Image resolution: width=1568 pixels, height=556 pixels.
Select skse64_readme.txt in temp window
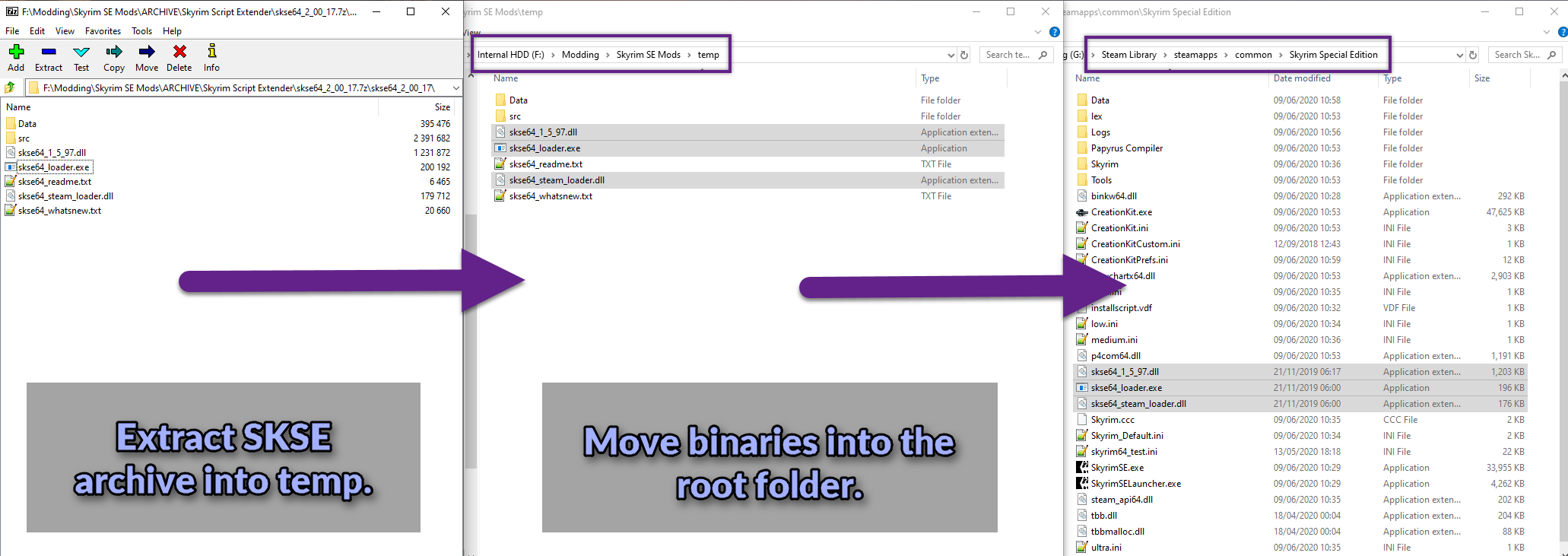(x=546, y=164)
